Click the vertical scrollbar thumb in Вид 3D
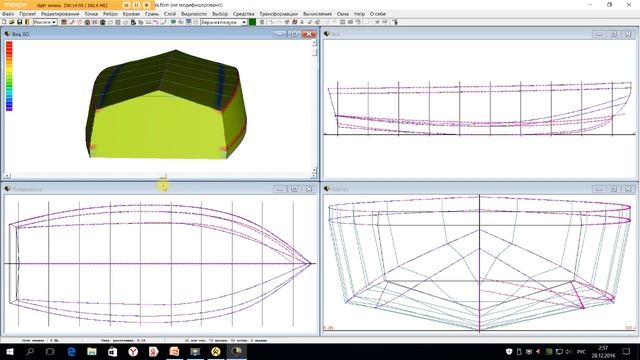The height and width of the screenshot is (360, 640). [314, 52]
